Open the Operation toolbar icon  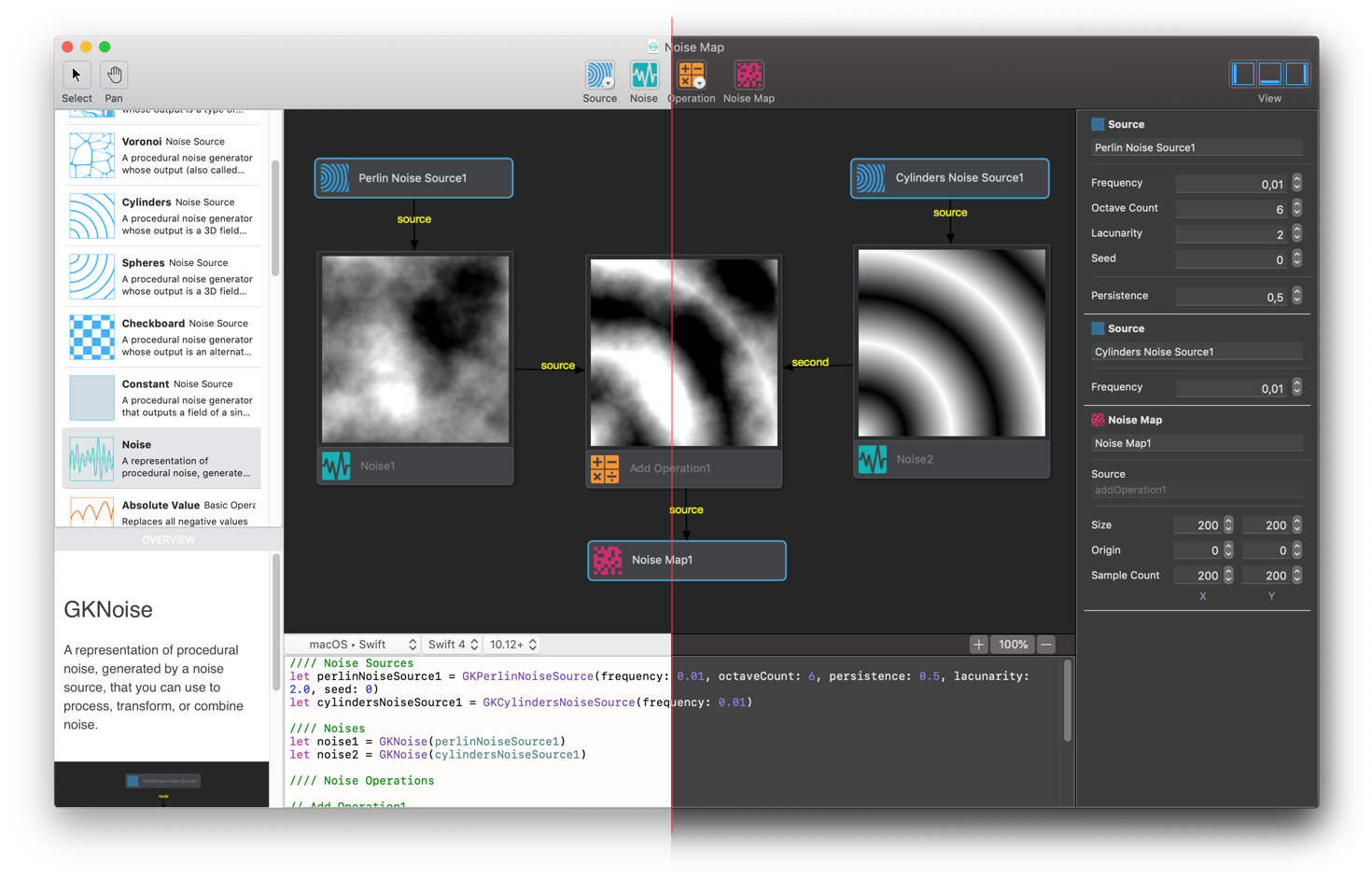click(692, 75)
